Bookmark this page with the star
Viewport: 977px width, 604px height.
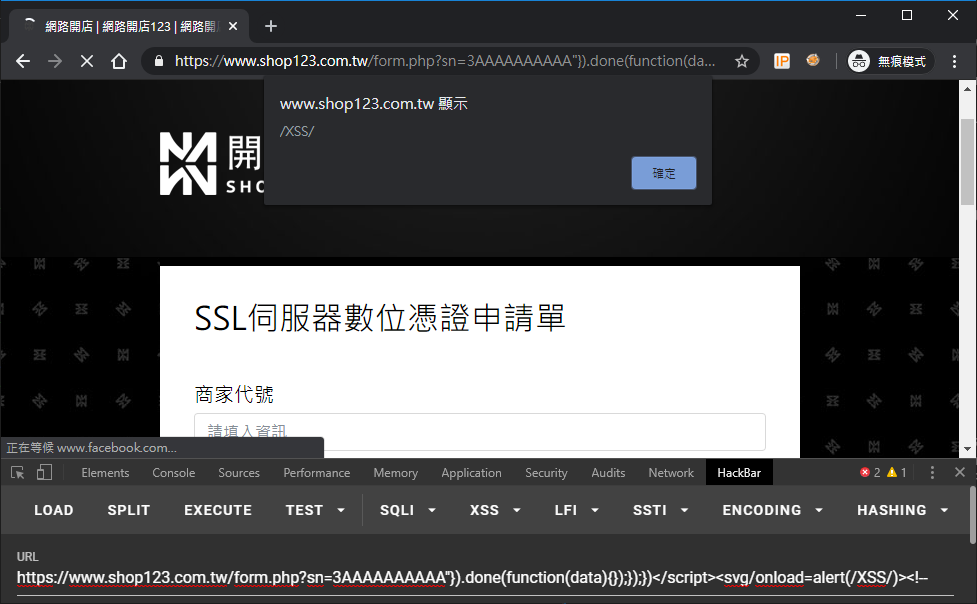(x=741, y=61)
